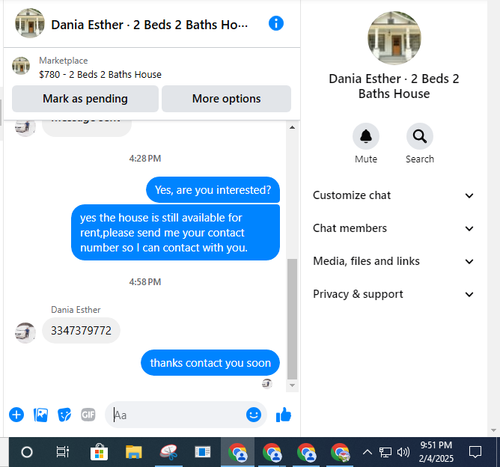
Task: Open network status icon in system tray
Action: pyautogui.click(x=385, y=453)
